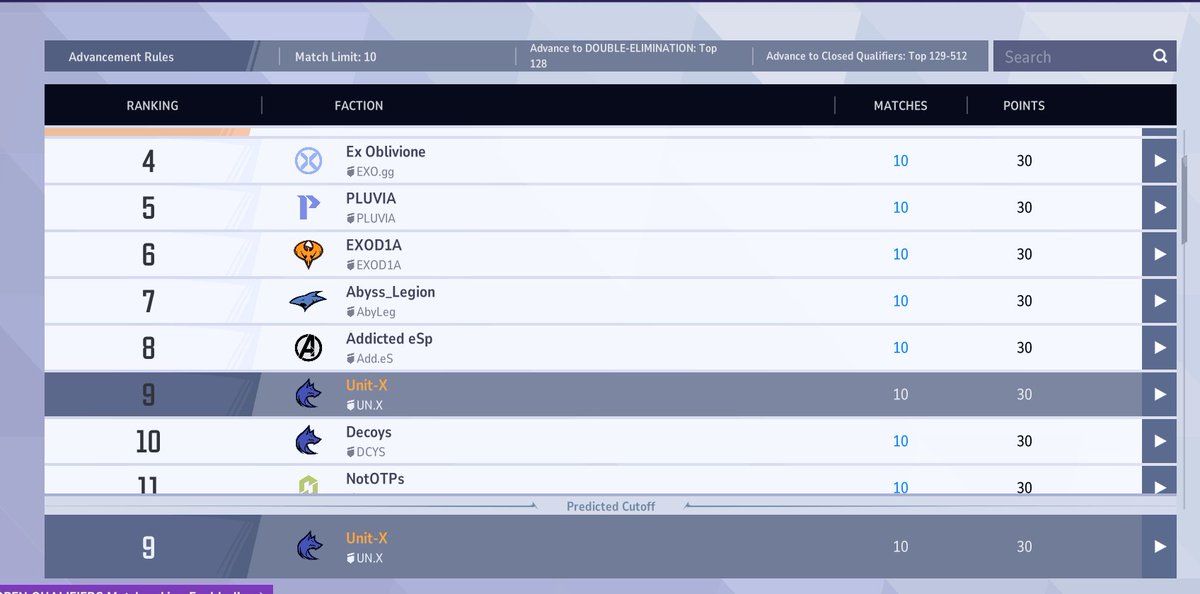Click rank number 4

[x=149, y=161]
